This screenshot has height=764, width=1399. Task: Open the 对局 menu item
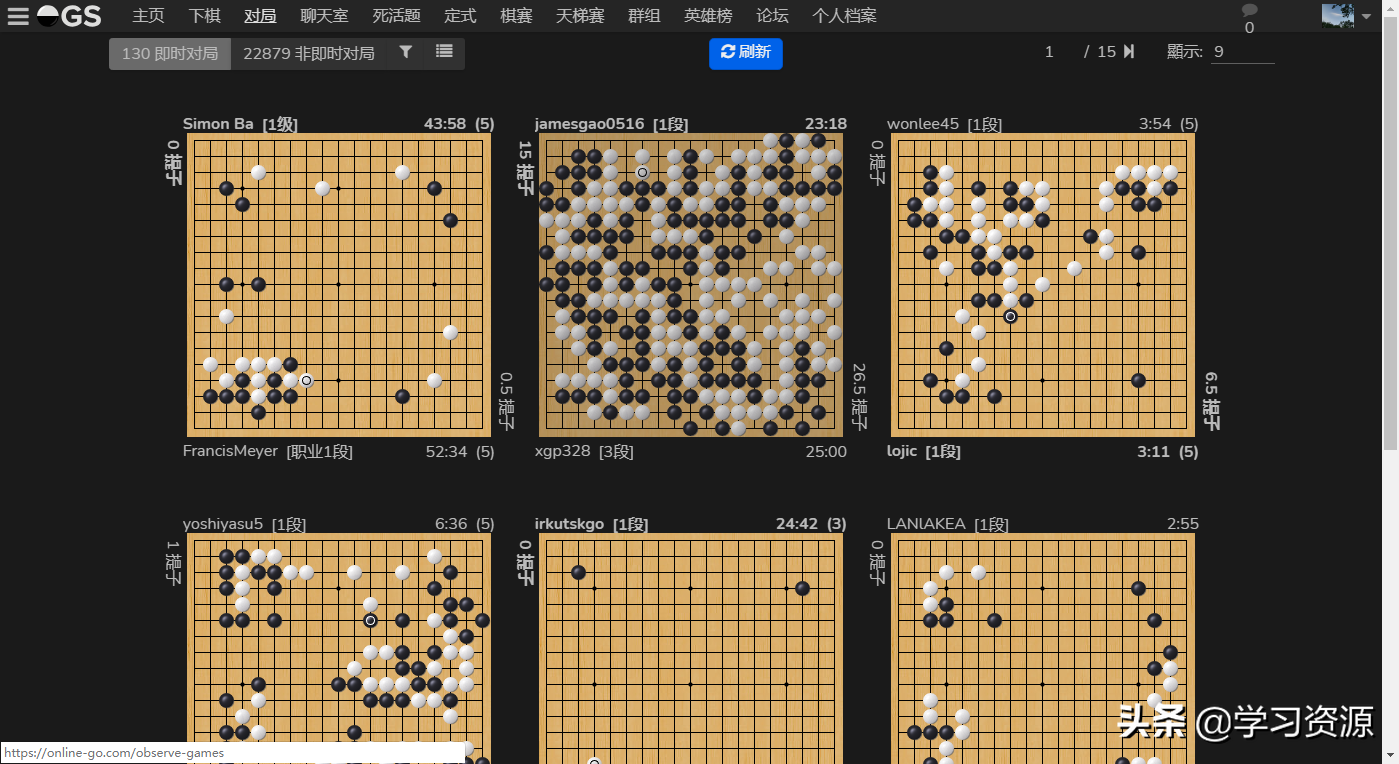pos(260,16)
